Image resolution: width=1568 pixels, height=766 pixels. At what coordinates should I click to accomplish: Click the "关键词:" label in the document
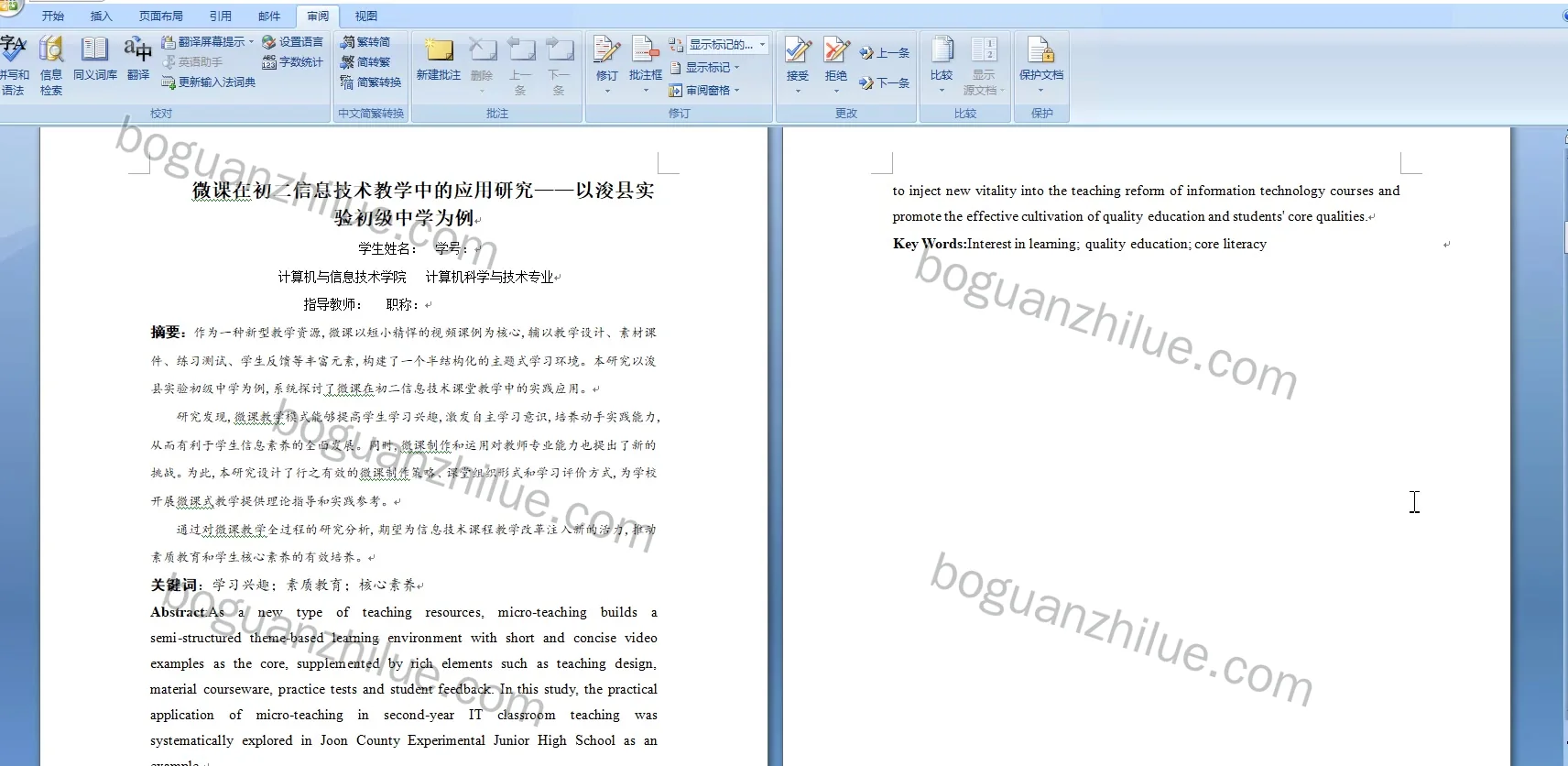(x=175, y=585)
